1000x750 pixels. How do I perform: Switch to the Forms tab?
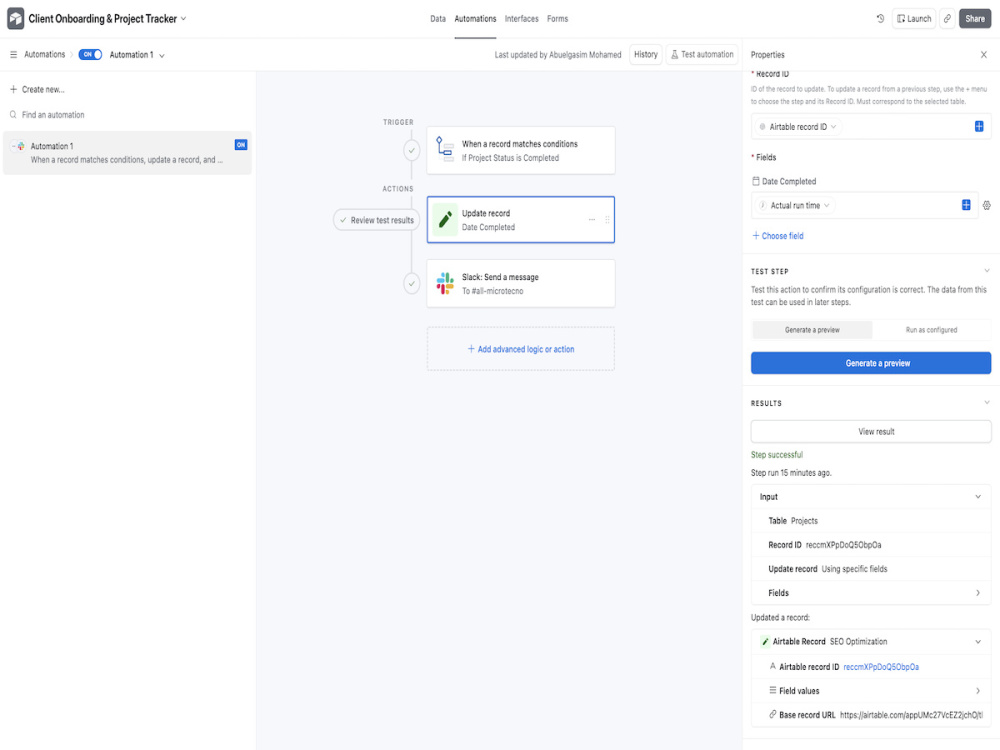(x=557, y=18)
